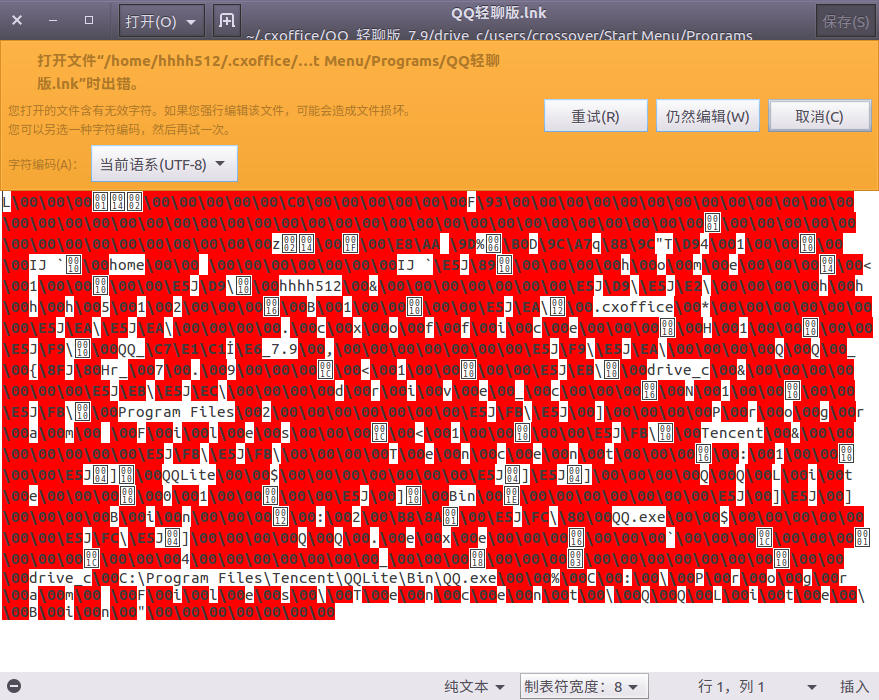Click the window title QQ轻聊版.lnk

point(498,12)
